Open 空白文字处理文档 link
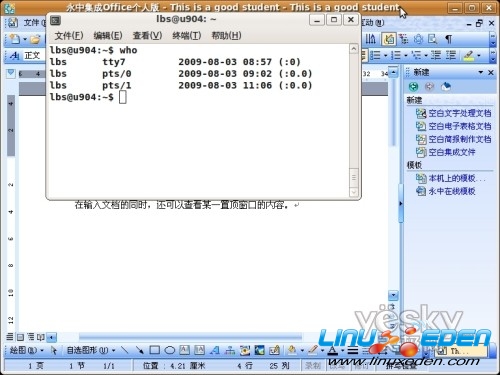The height and width of the screenshot is (375, 500). click(460, 113)
